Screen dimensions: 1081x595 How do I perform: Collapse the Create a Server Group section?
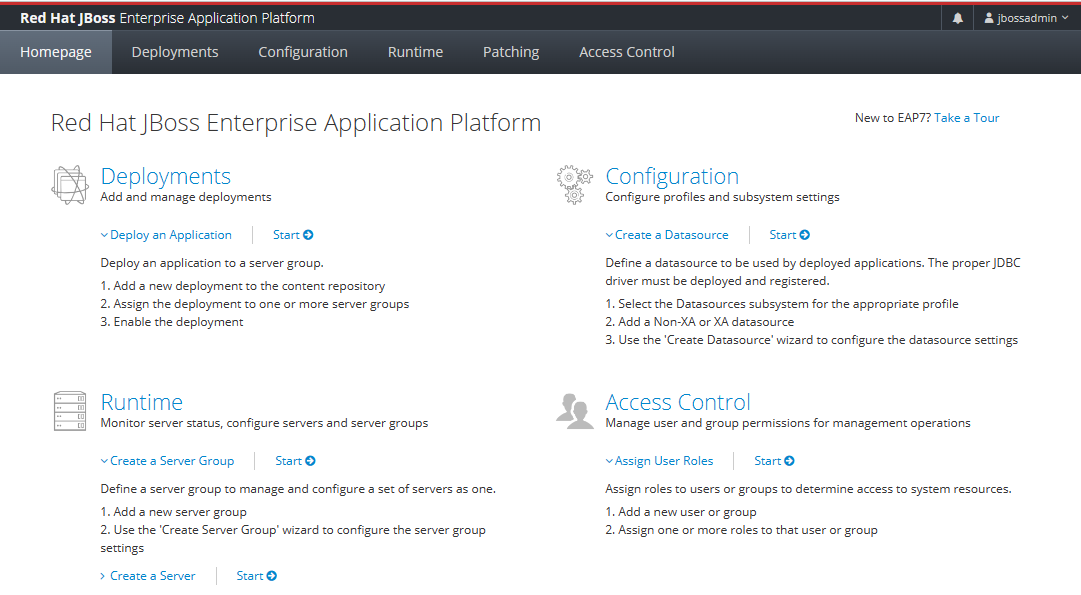click(168, 461)
